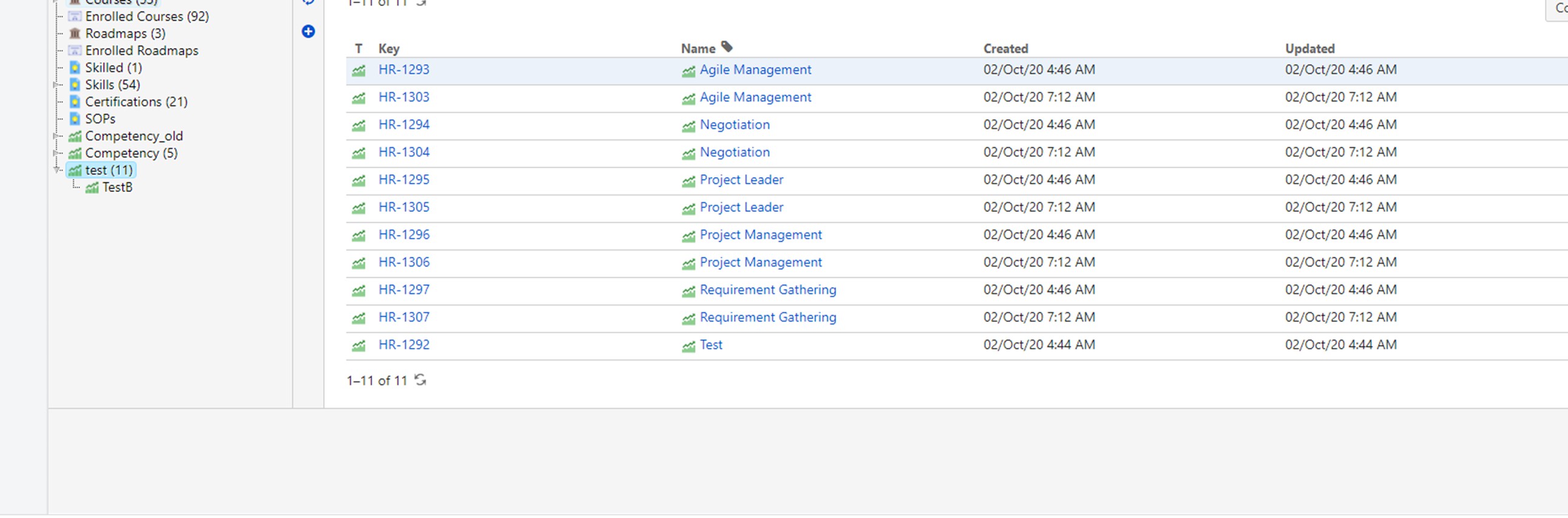Click the refresh icon beside bottom "1–11 of 11"
Screen dimensions: 1568x518
(x=420, y=380)
